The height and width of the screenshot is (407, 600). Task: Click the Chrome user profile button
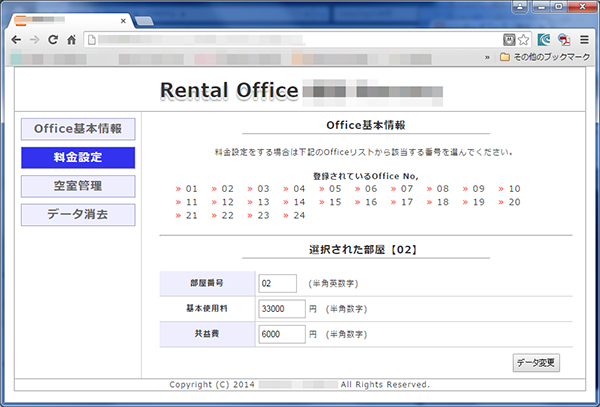520,7
